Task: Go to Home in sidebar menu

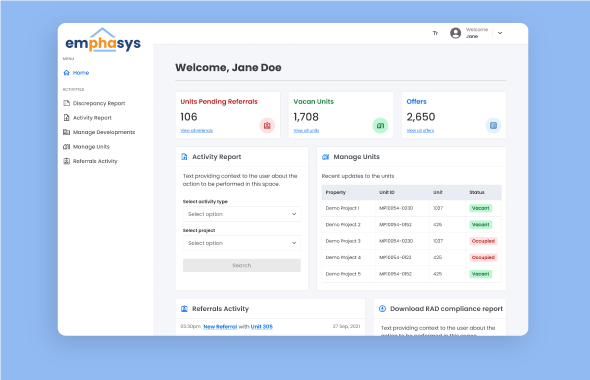Action: (x=81, y=73)
